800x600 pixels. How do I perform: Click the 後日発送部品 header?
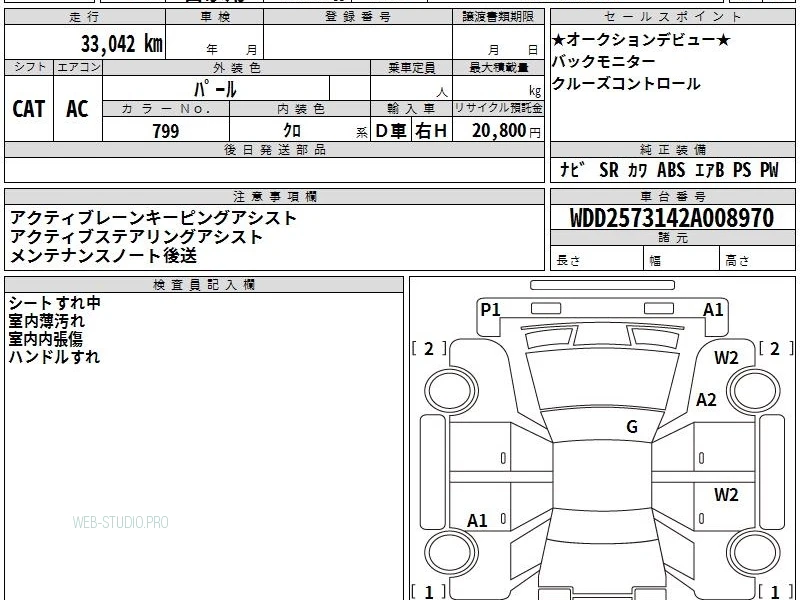(x=274, y=149)
